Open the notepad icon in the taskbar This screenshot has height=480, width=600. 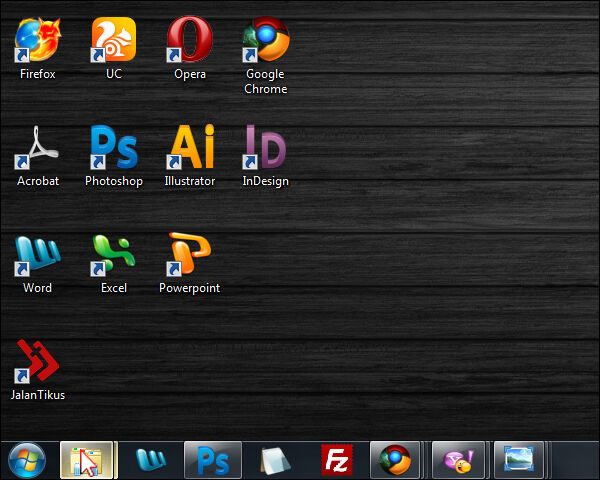(275, 461)
